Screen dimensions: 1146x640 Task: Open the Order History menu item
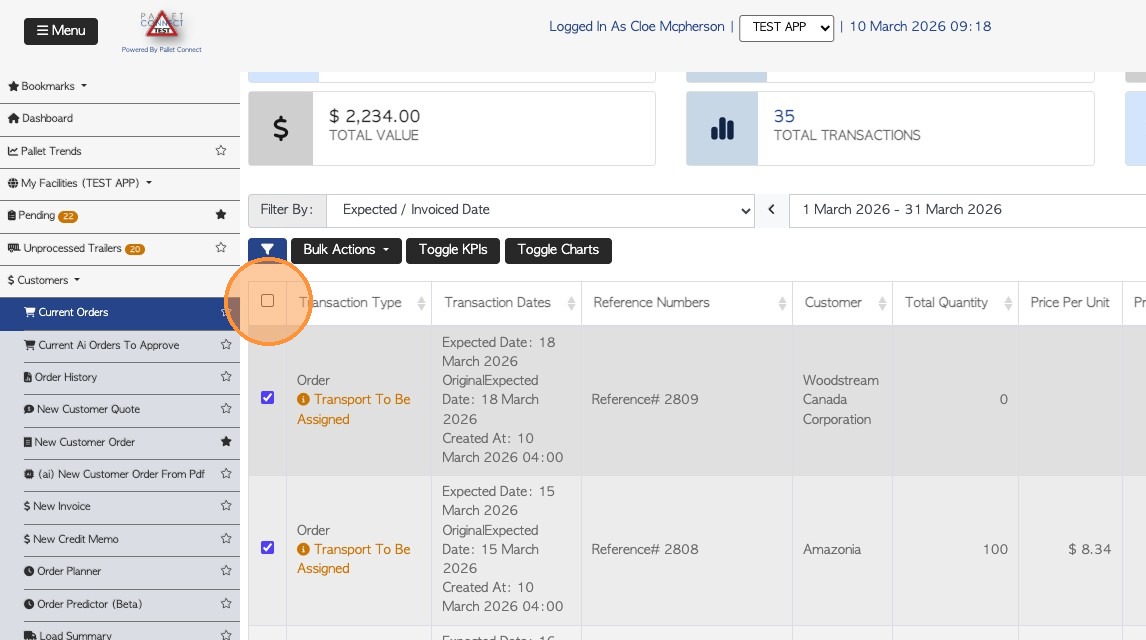click(66, 377)
